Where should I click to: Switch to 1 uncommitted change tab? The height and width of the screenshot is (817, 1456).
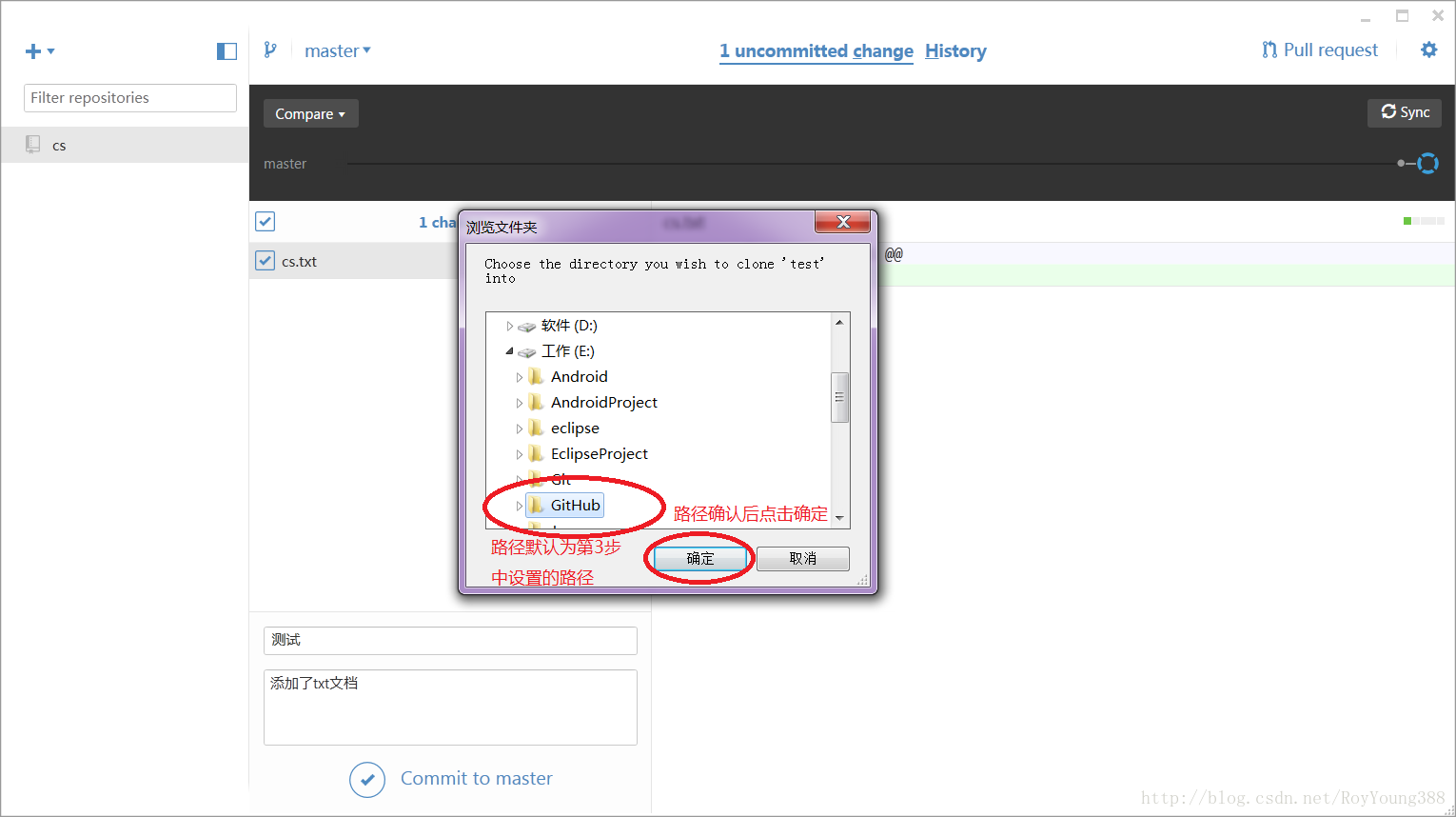817,51
